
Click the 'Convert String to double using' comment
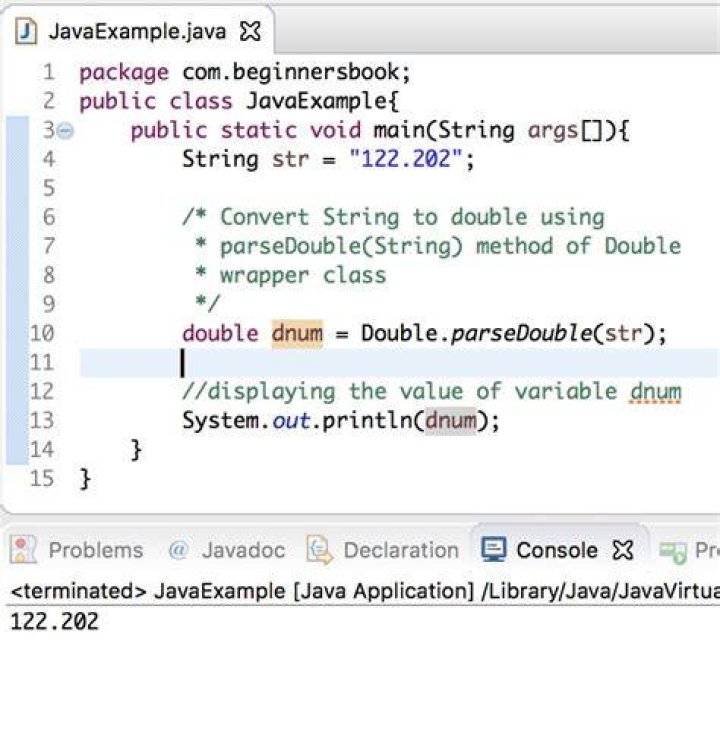coord(394,218)
